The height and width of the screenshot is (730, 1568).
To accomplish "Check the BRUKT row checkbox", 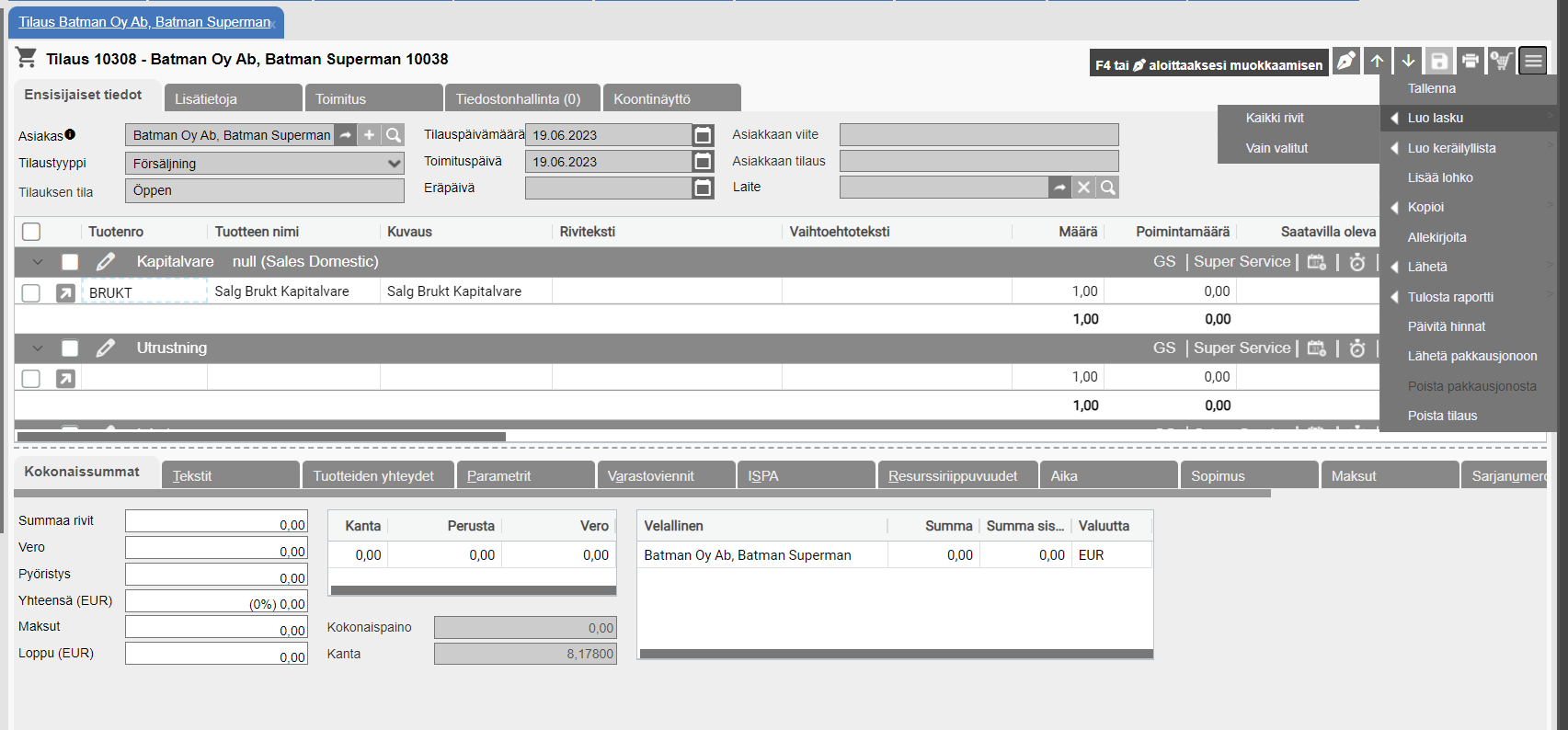I will tap(31, 293).
